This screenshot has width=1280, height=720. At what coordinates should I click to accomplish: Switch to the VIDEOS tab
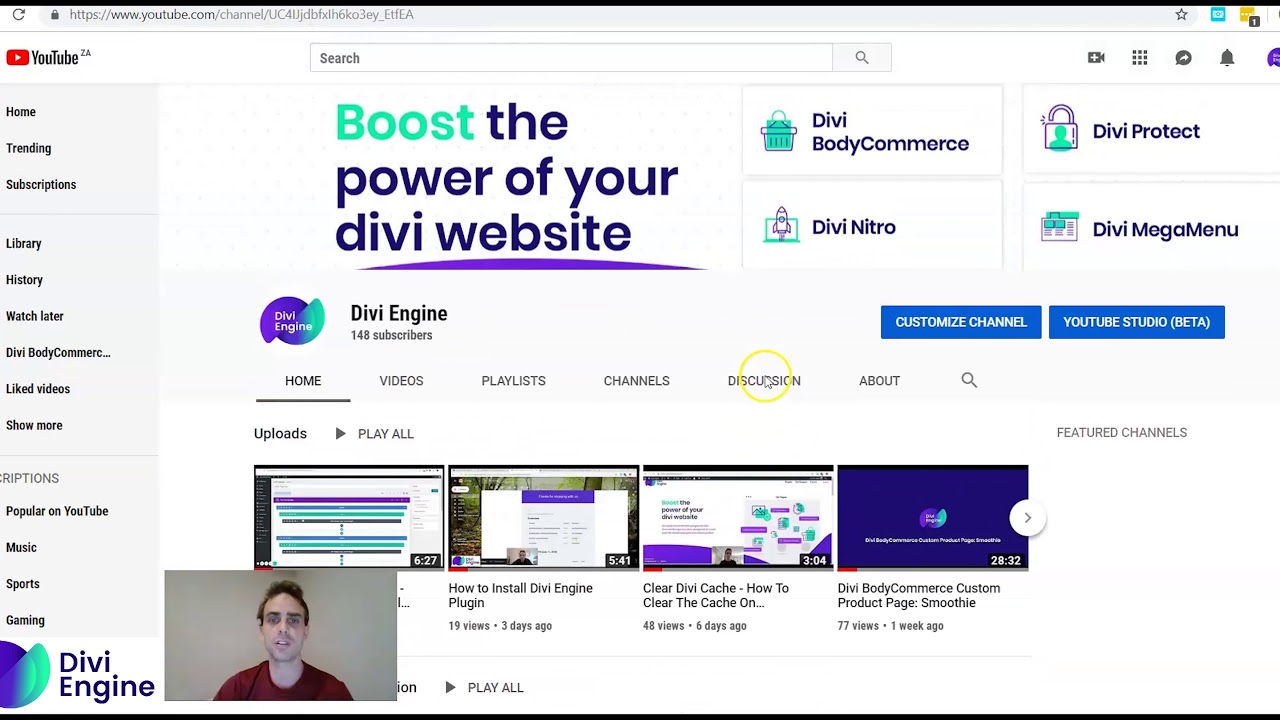point(401,381)
